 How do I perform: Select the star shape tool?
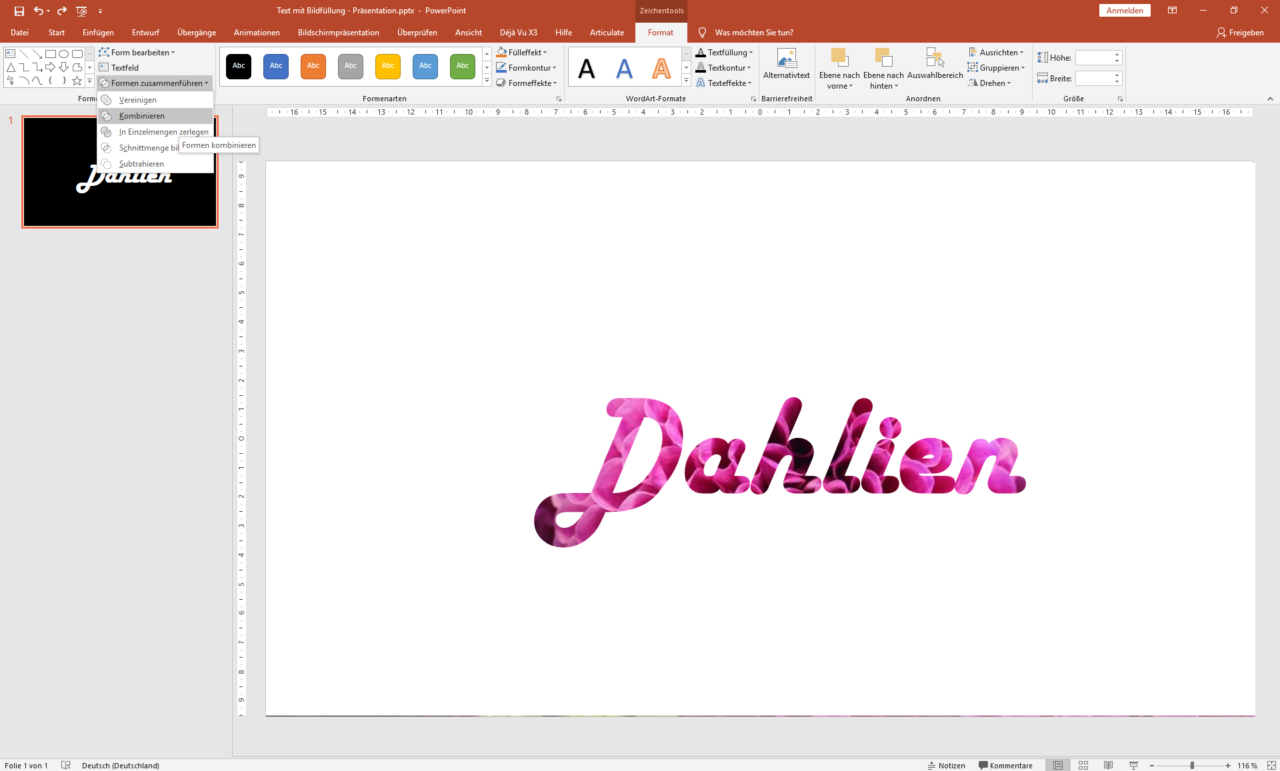click(x=77, y=81)
